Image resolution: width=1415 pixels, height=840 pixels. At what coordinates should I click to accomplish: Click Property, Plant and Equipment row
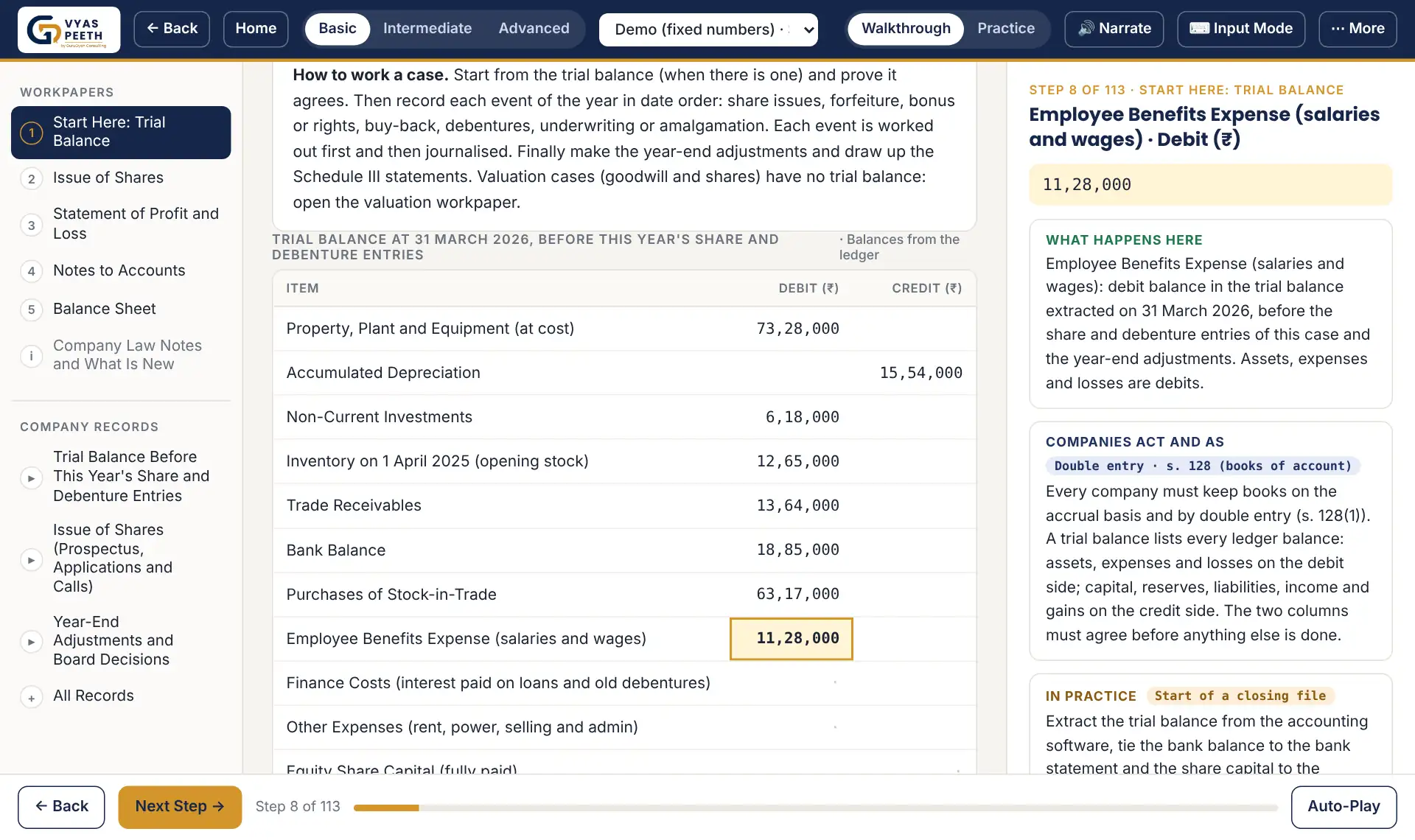click(x=624, y=329)
